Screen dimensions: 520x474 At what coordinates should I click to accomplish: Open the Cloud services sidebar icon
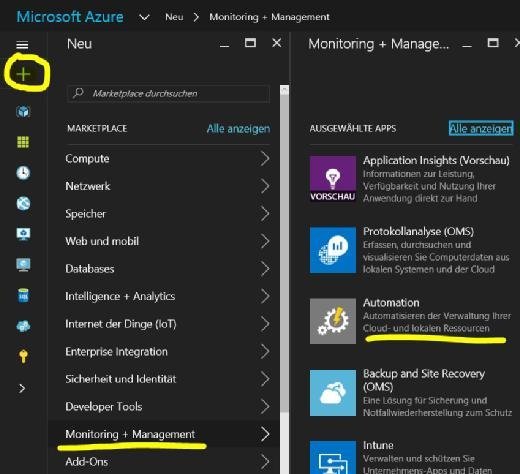pyautogui.click(x=23, y=326)
